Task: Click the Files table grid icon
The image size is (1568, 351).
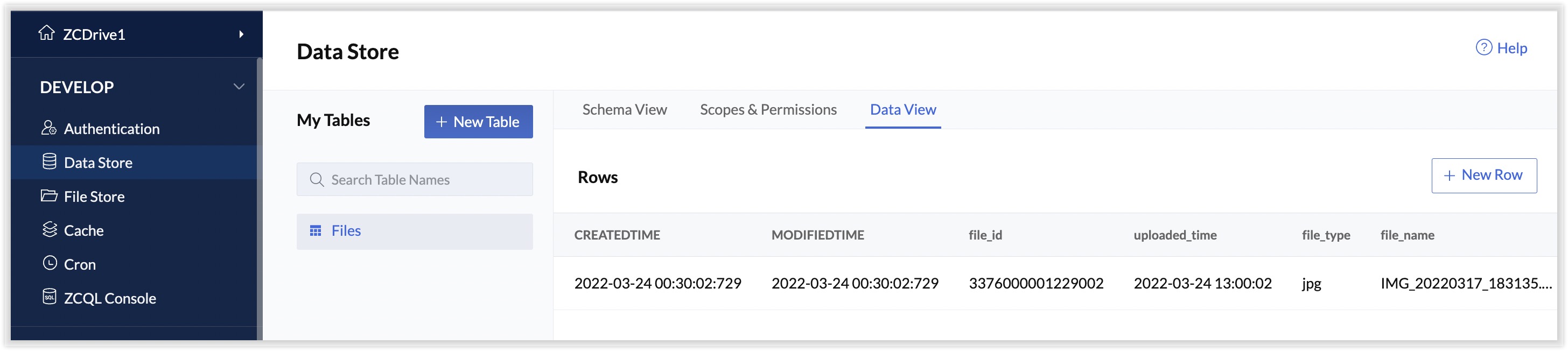Action: (316, 231)
